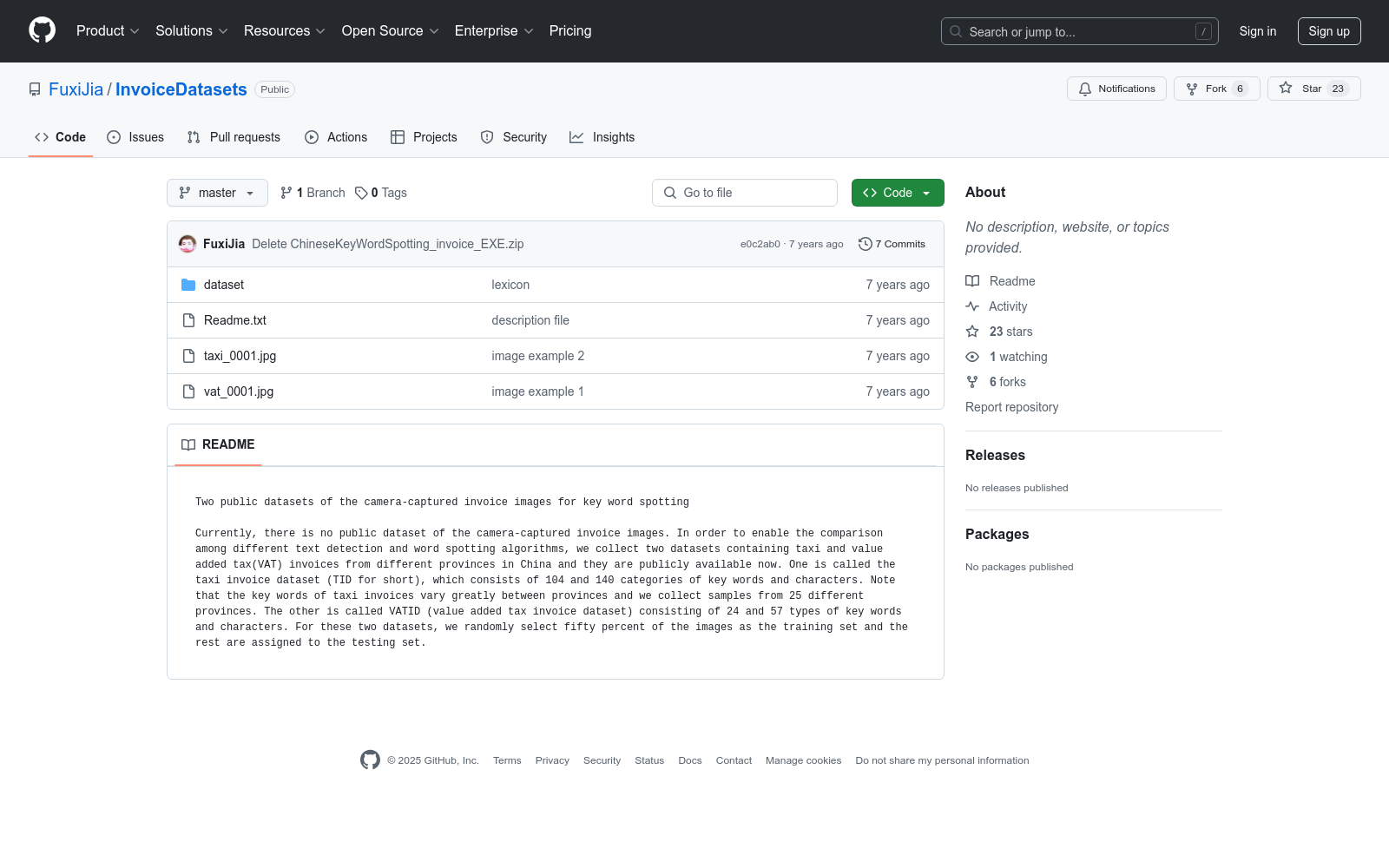
Task: Open the footer Docs link
Action: (690, 760)
